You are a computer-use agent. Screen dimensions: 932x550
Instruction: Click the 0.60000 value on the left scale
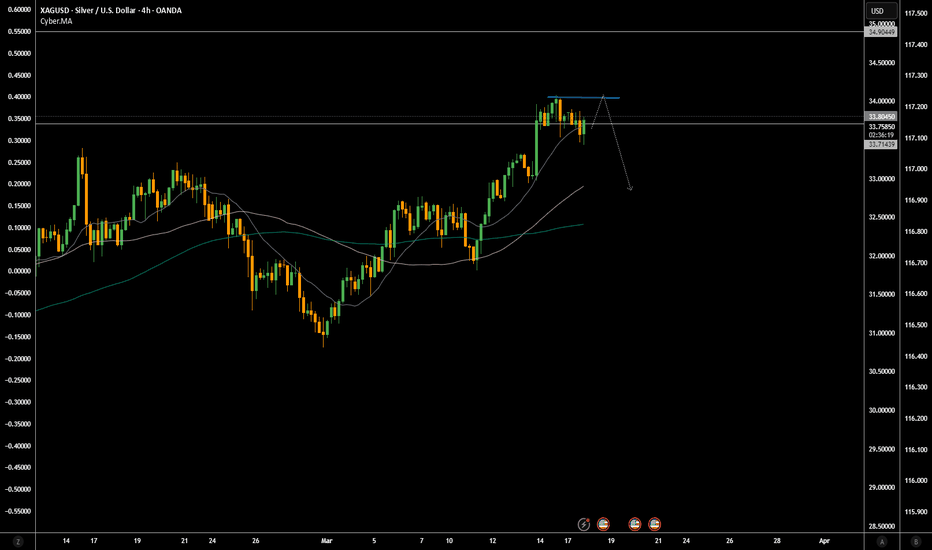point(20,10)
